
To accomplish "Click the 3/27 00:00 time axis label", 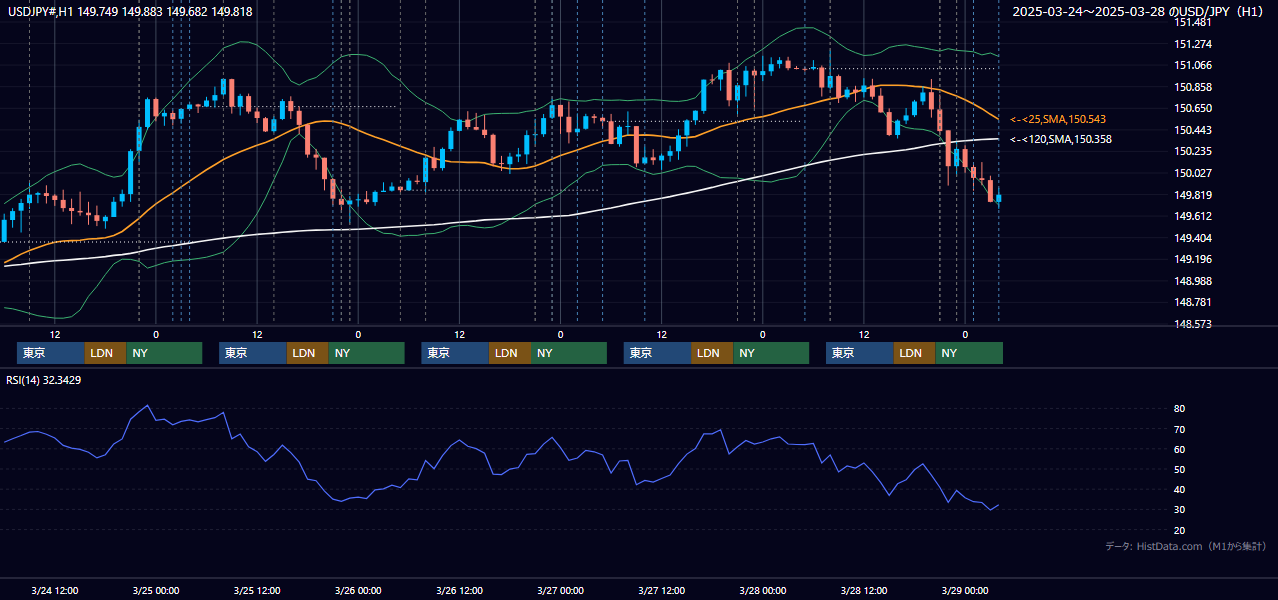I will click(560, 591).
